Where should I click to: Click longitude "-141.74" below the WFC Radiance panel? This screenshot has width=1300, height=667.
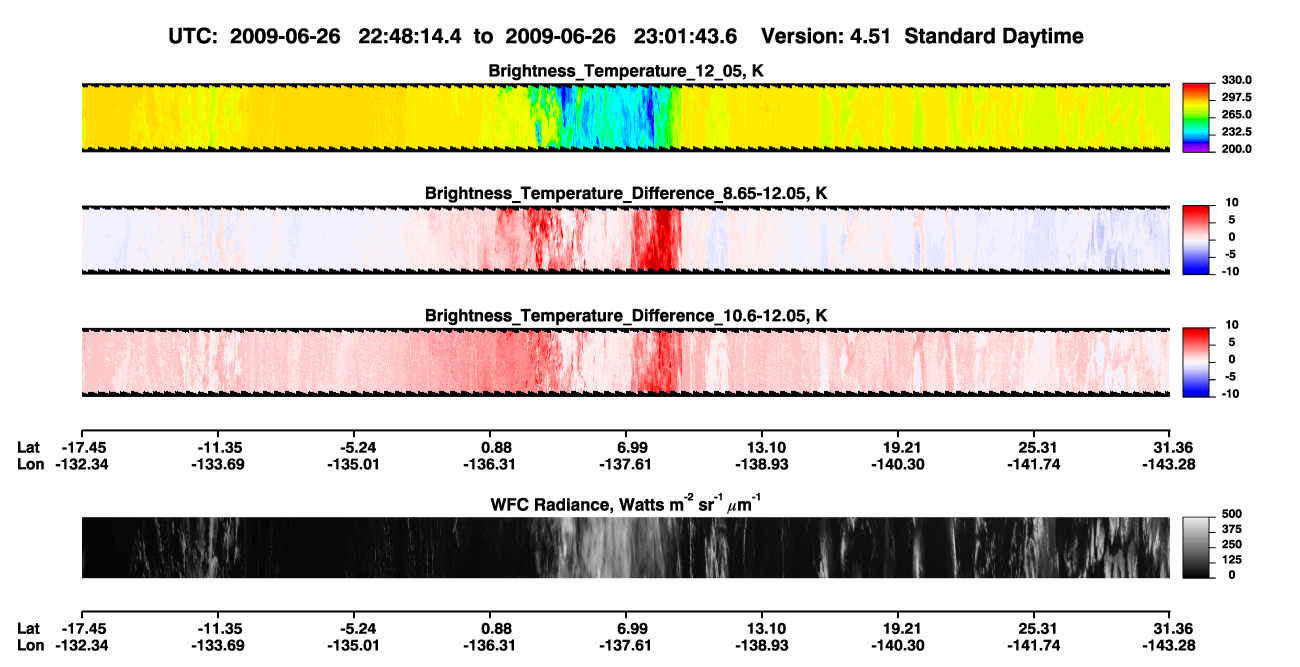(x=1035, y=645)
